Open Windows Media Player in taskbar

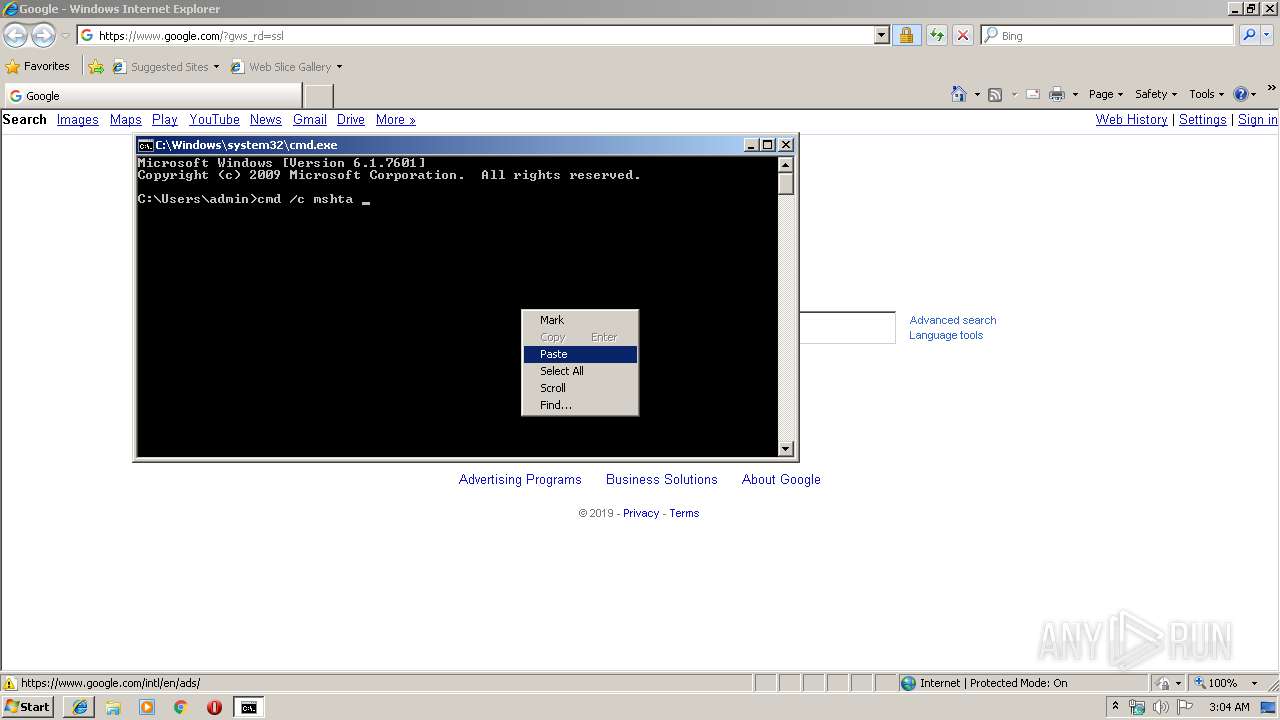point(147,707)
